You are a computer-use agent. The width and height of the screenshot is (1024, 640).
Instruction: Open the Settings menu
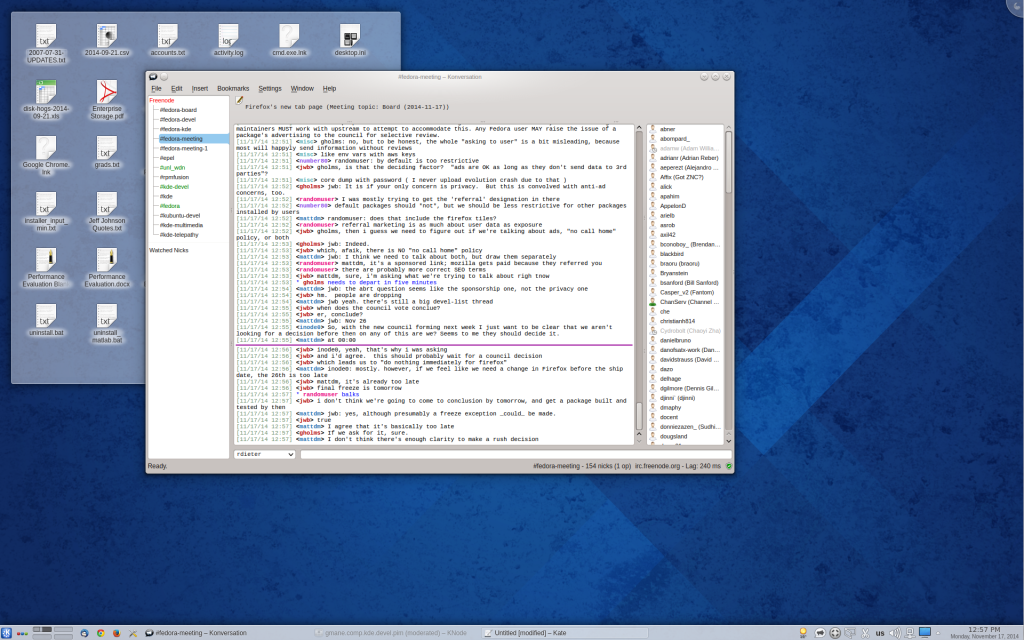(270, 88)
